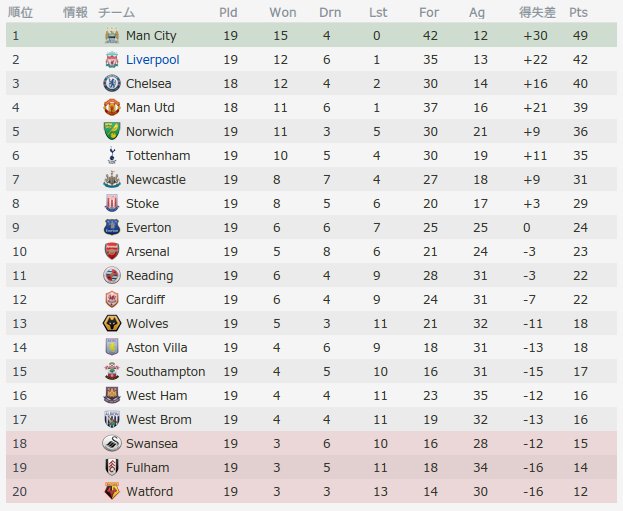Click the 順位 column header
Screen dimensions: 623x511
20,12
